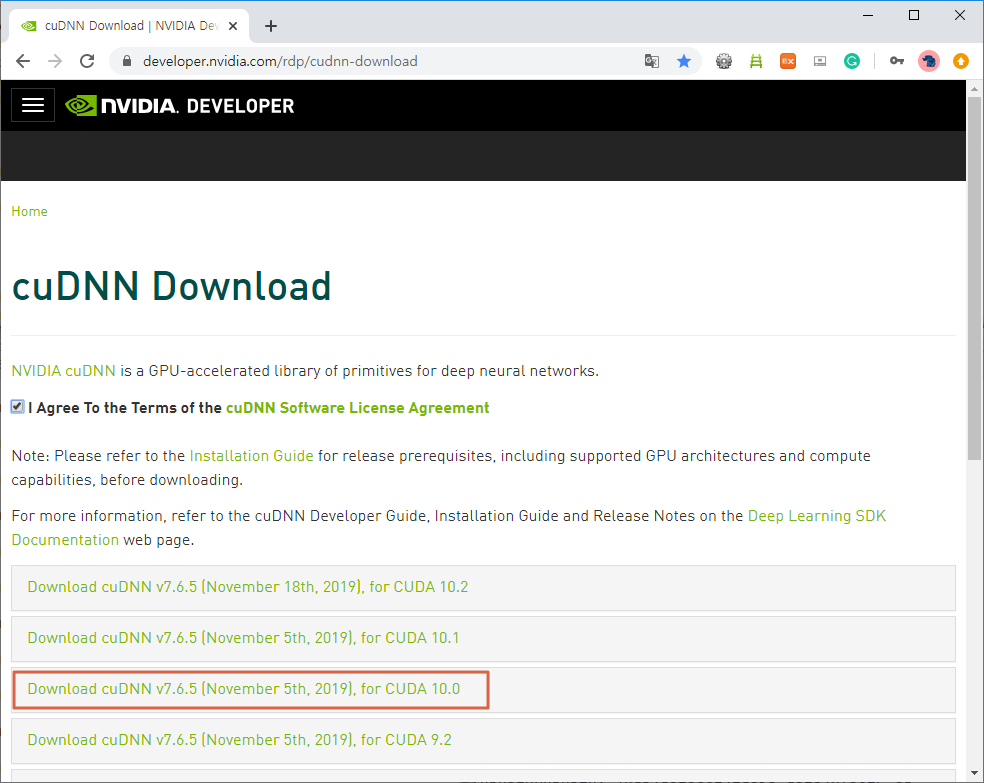Uncheck the license agreement checkbox

(x=18, y=407)
